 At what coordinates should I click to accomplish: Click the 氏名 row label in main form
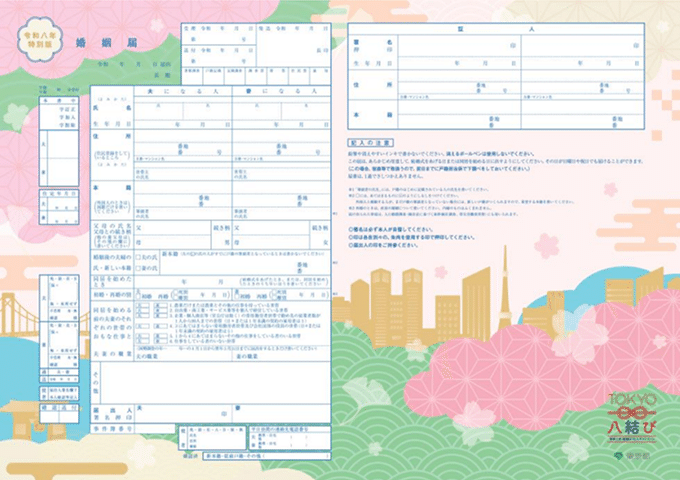pyautogui.click(x=112, y=108)
